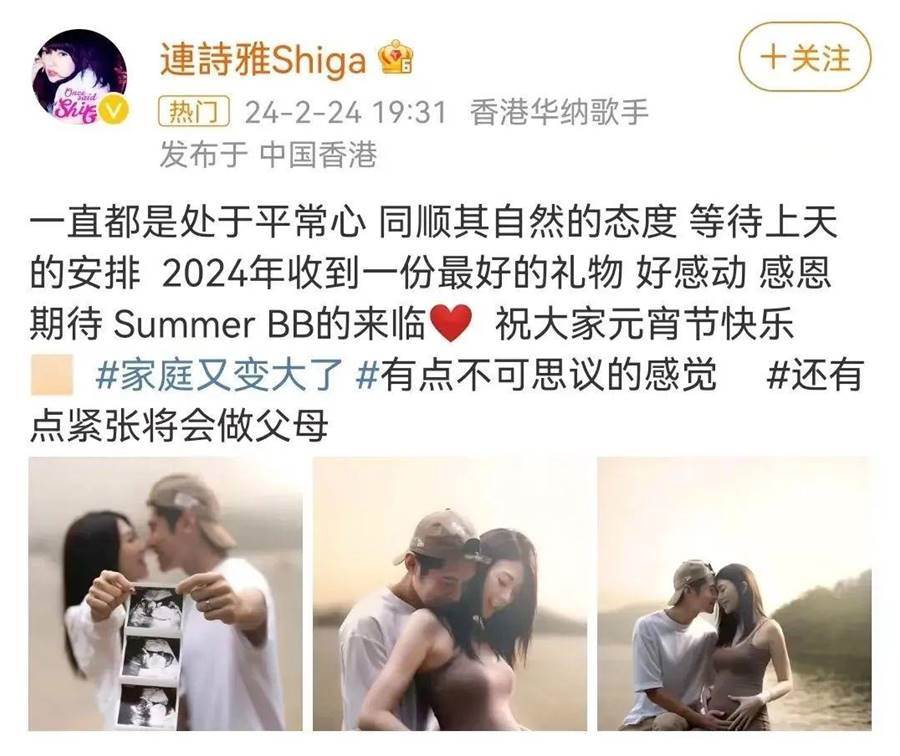Open middle photo of couple embracing
This screenshot has width=900, height=756.
(x=449, y=594)
